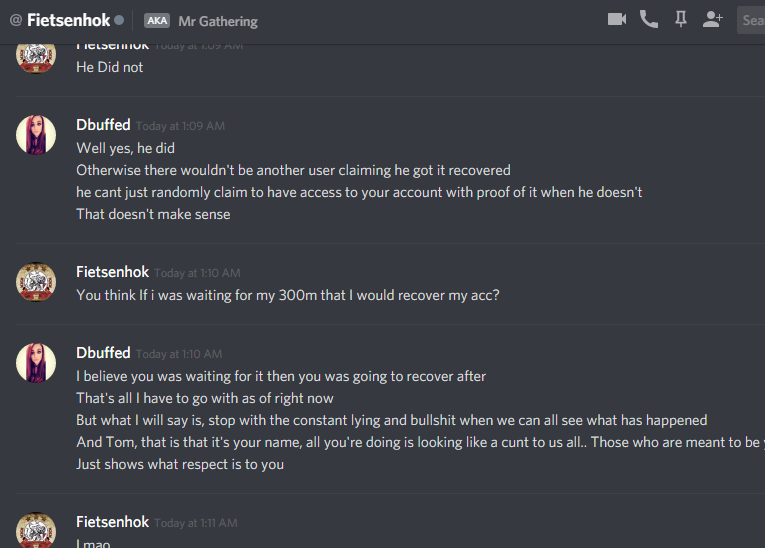The image size is (765, 548).
Task: Open Dbuffed's avatar at 1:09 AM
Action: tap(36, 134)
